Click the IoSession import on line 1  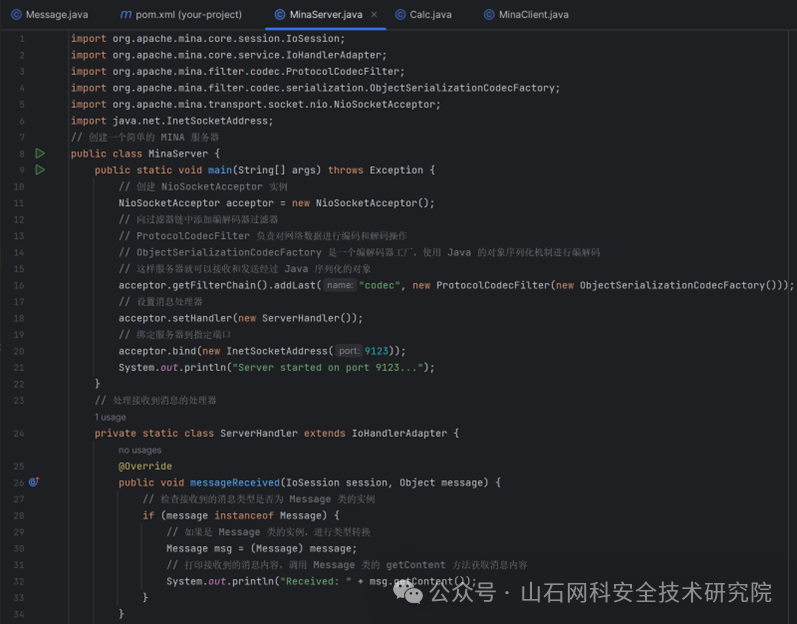pos(208,39)
